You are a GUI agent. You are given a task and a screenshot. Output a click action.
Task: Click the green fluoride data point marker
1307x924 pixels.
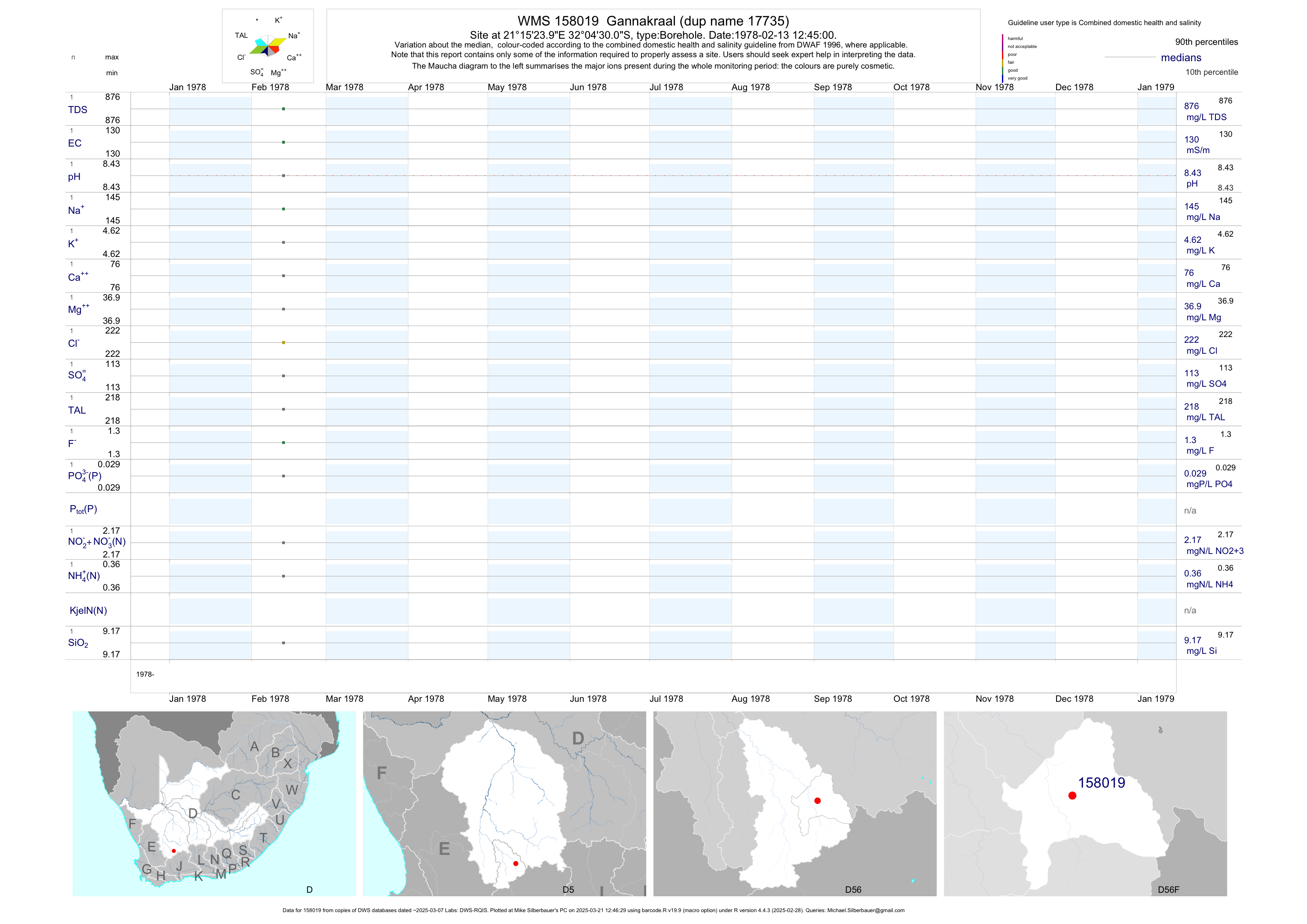point(283,443)
